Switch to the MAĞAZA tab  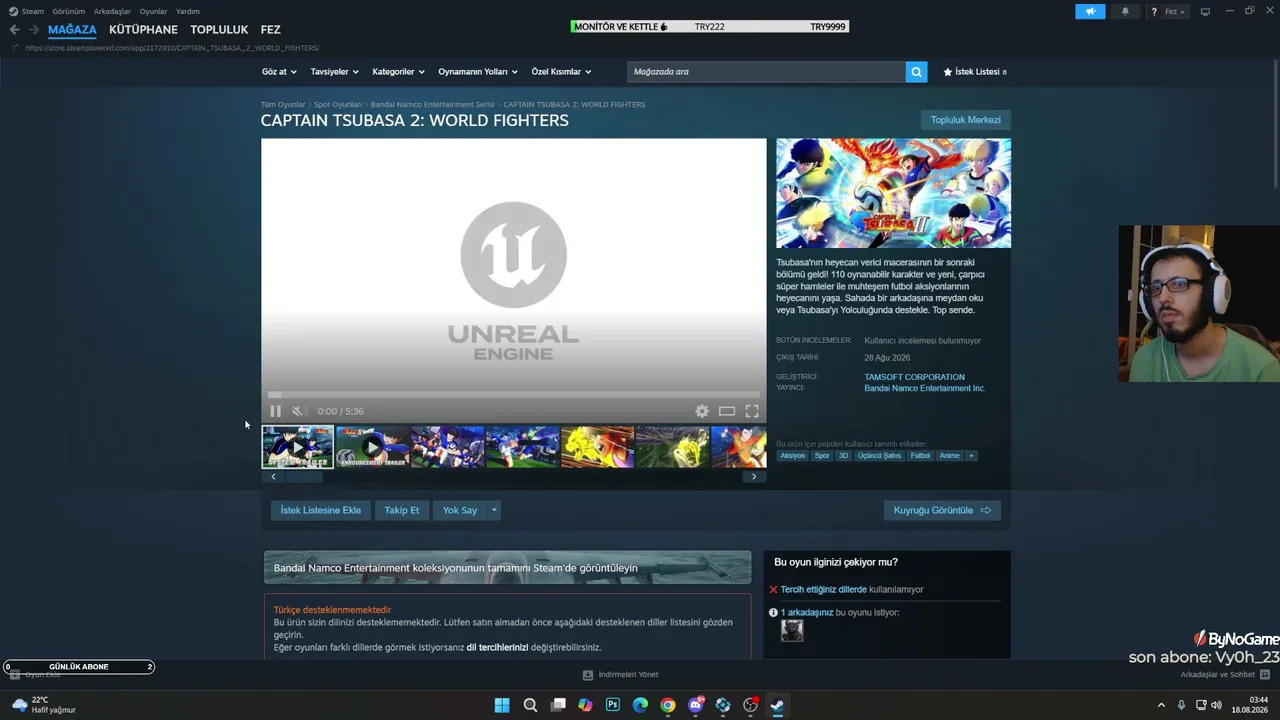(x=72, y=30)
